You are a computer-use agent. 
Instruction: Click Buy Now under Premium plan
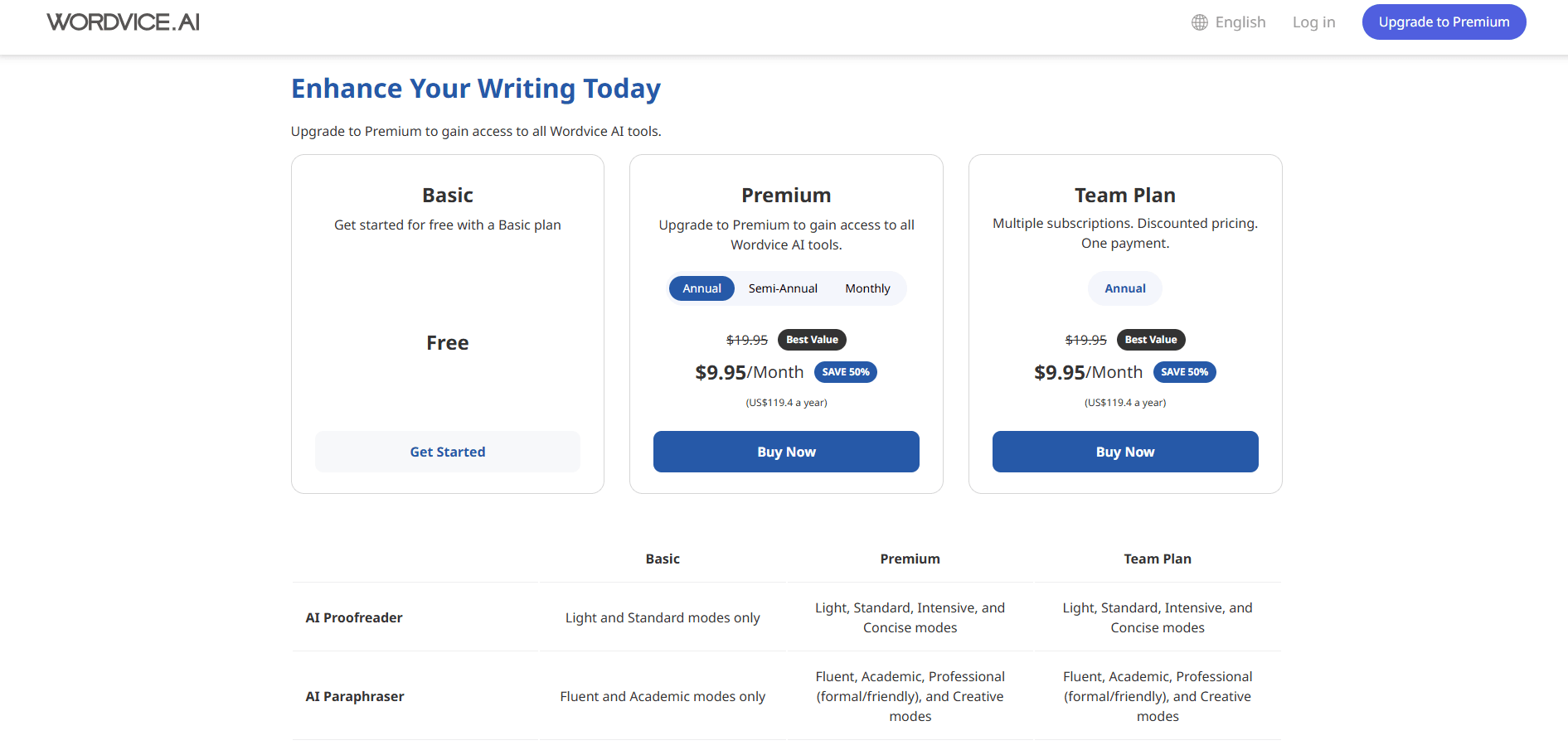pos(786,452)
